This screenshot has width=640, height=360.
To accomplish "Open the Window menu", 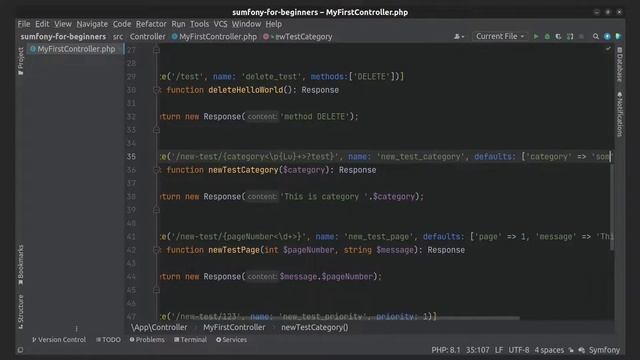I will coord(246,24).
